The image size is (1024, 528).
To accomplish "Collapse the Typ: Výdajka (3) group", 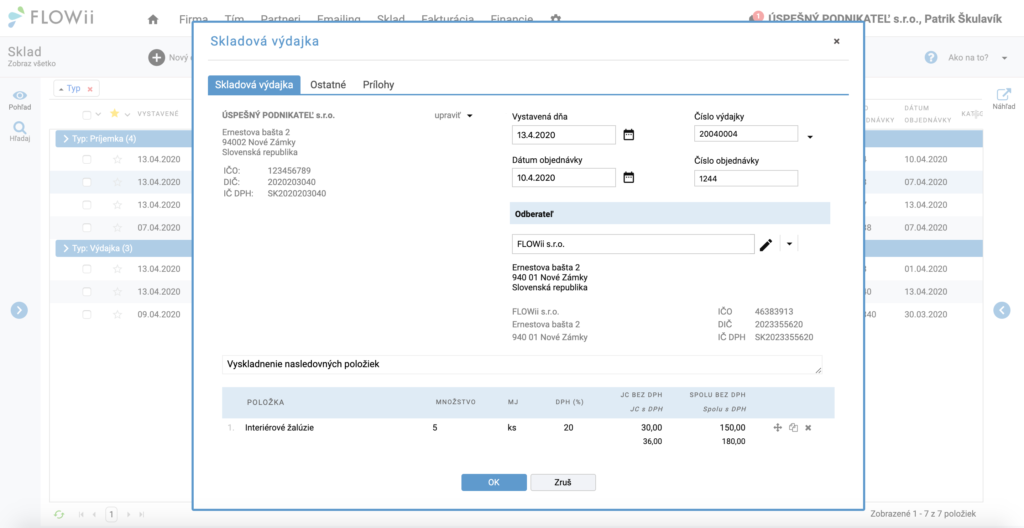I will coord(67,248).
